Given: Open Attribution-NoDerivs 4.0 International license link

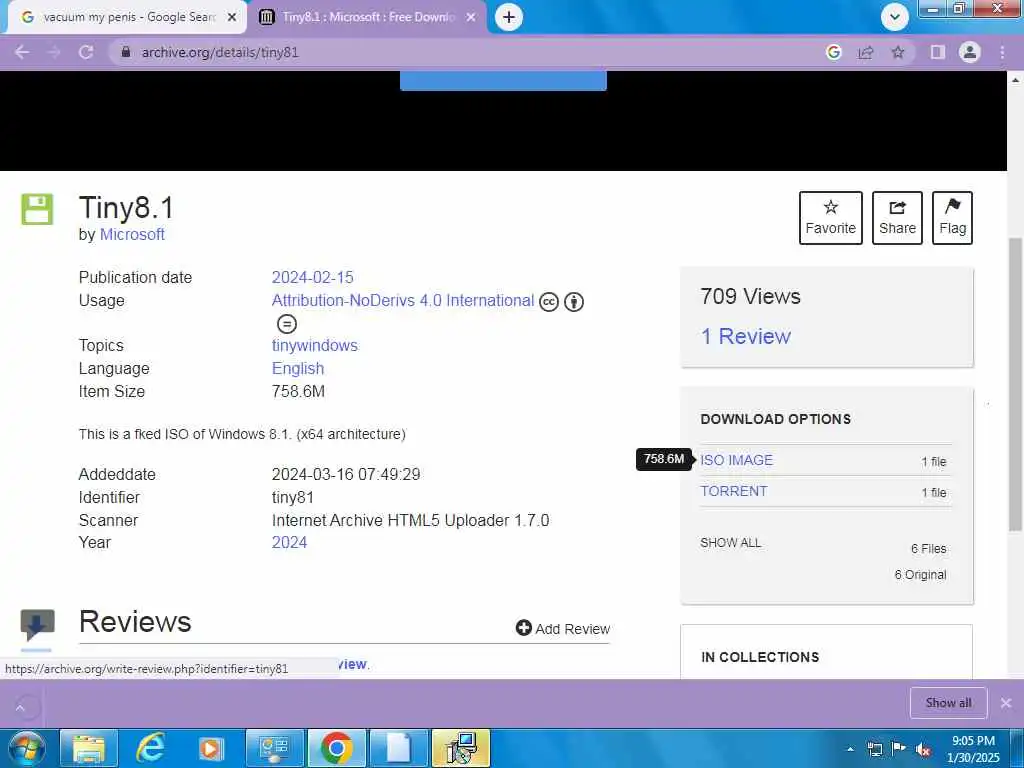Looking at the screenshot, I should click(x=403, y=300).
